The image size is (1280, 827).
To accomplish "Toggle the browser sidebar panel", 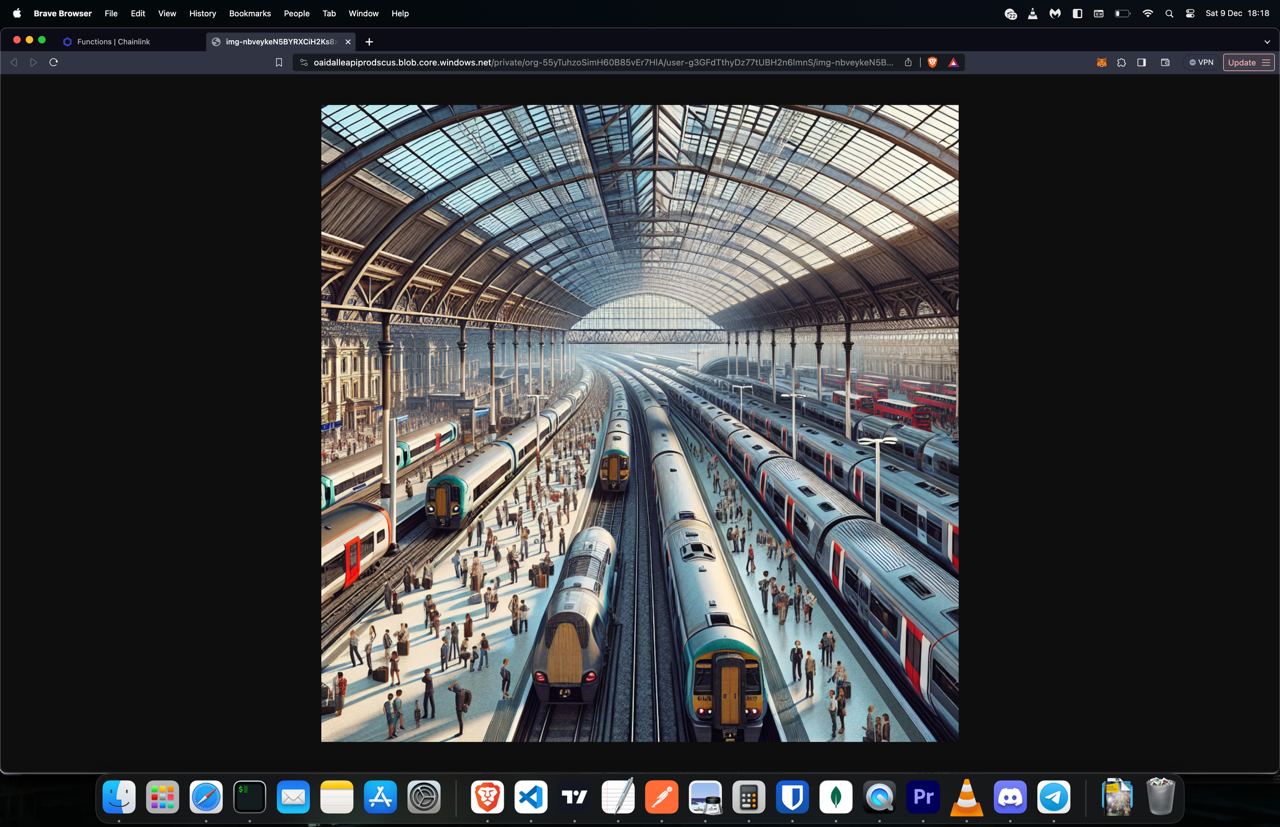I will [1141, 62].
